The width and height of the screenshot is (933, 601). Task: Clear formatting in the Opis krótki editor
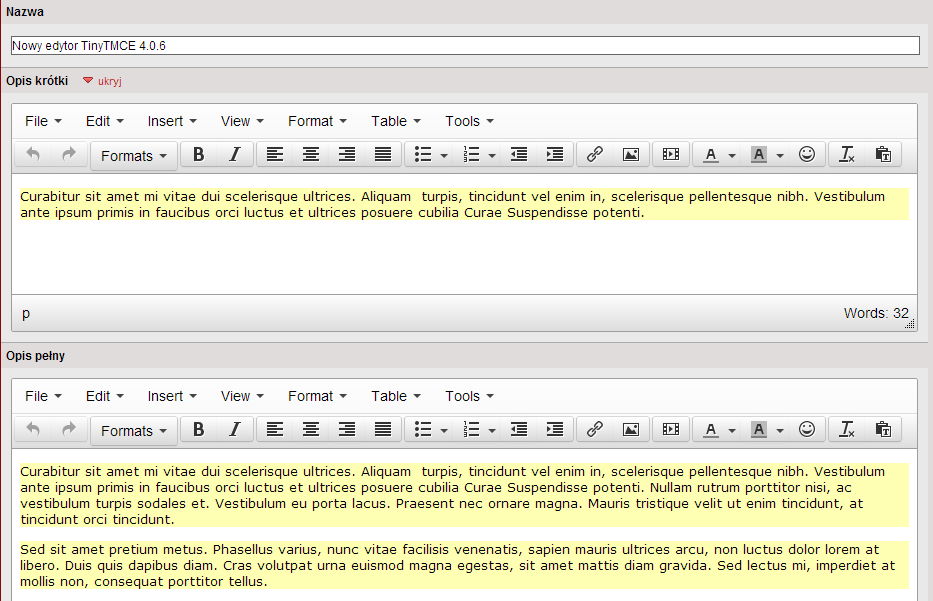pyautogui.click(x=847, y=155)
